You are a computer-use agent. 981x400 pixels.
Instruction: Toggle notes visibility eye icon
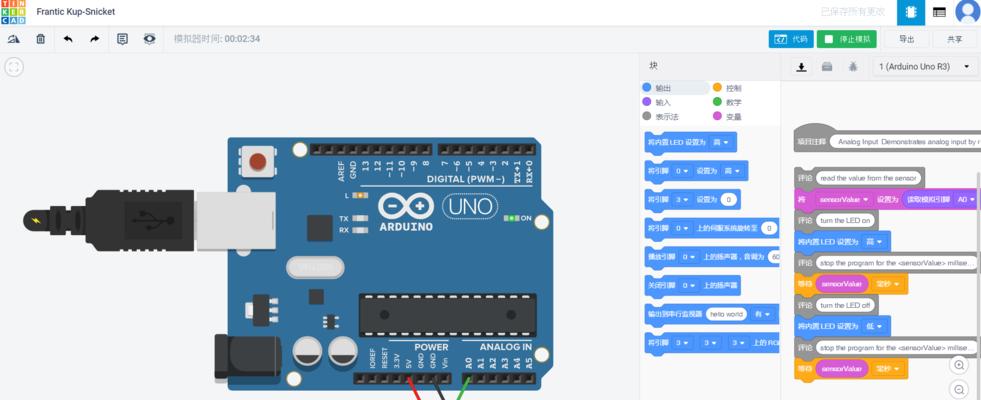pos(149,39)
